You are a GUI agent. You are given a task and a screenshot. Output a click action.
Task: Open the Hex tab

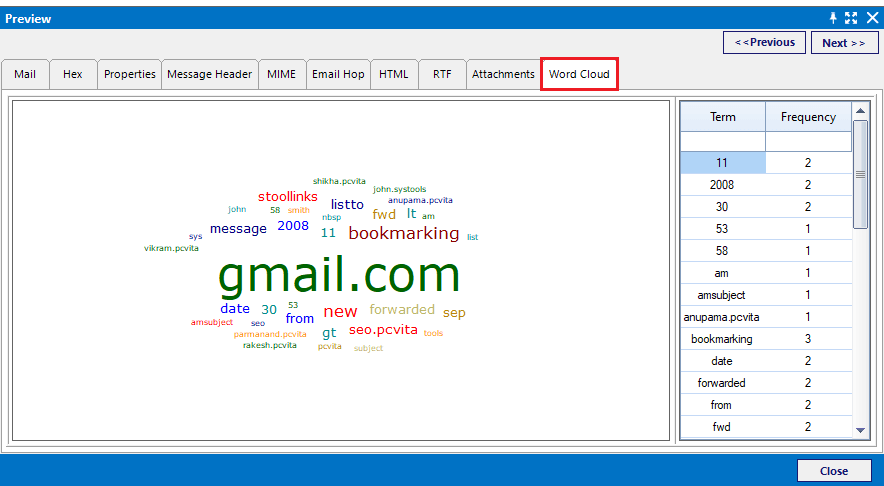click(73, 74)
